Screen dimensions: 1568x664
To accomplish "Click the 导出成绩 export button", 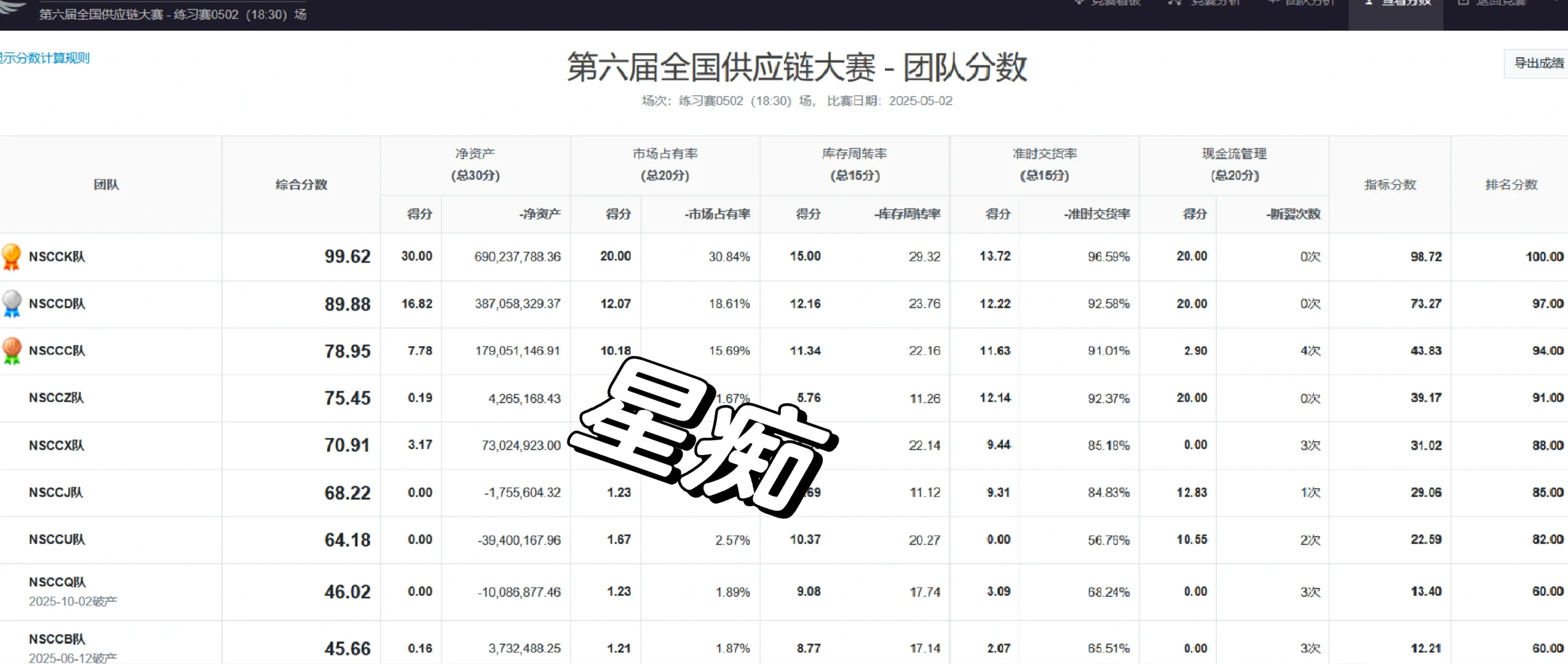I will point(1538,63).
